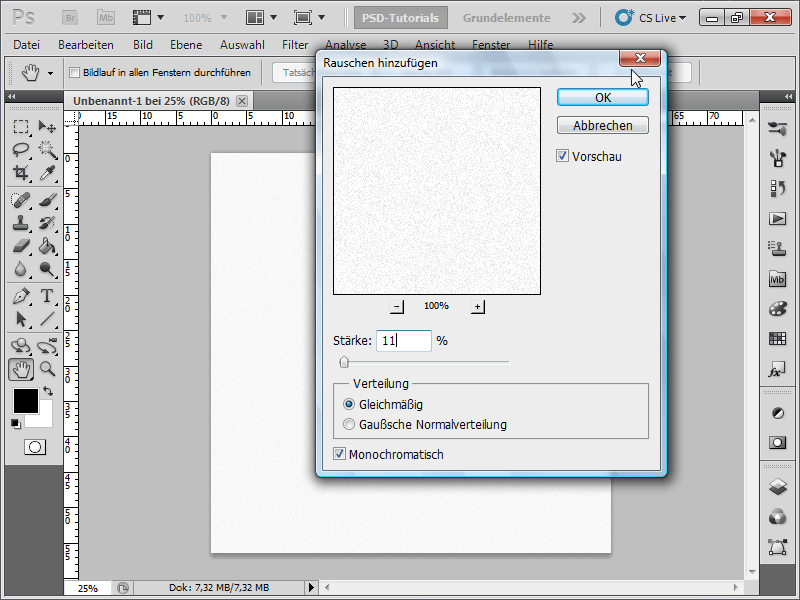Click the black foreground color swatch
The width and height of the screenshot is (800, 600).
[26, 401]
